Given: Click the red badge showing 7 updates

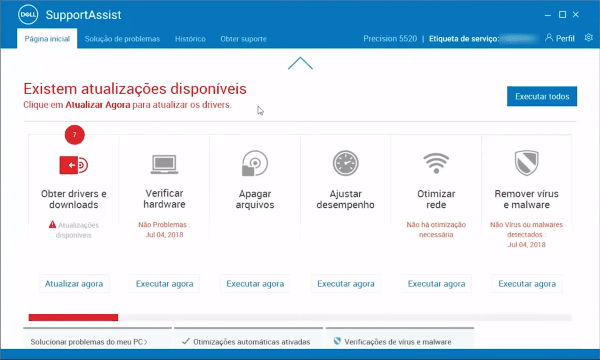Looking at the screenshot, I should (75, 135).
